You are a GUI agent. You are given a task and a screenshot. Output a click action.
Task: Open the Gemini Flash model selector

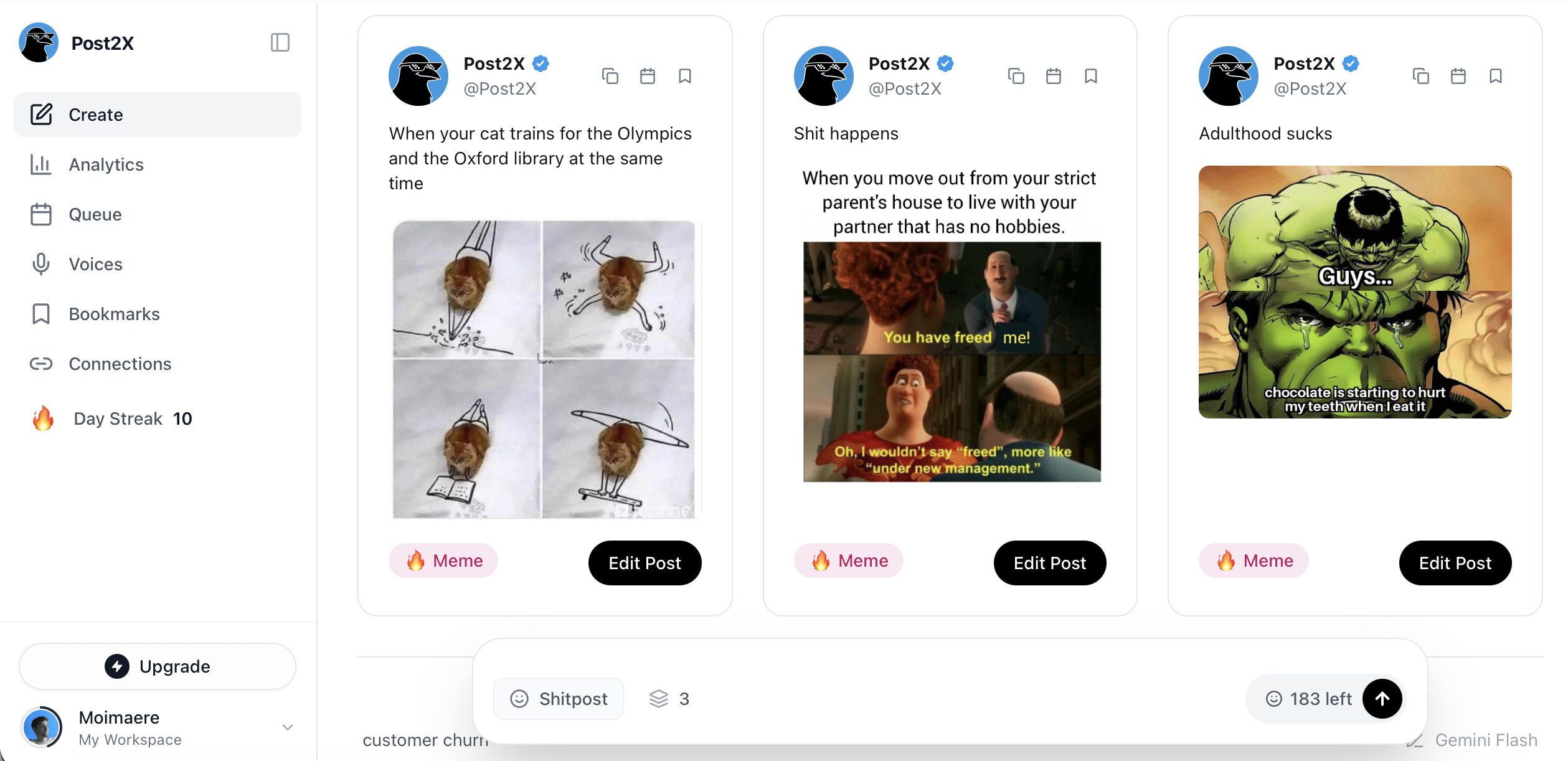click(1486, 740)
